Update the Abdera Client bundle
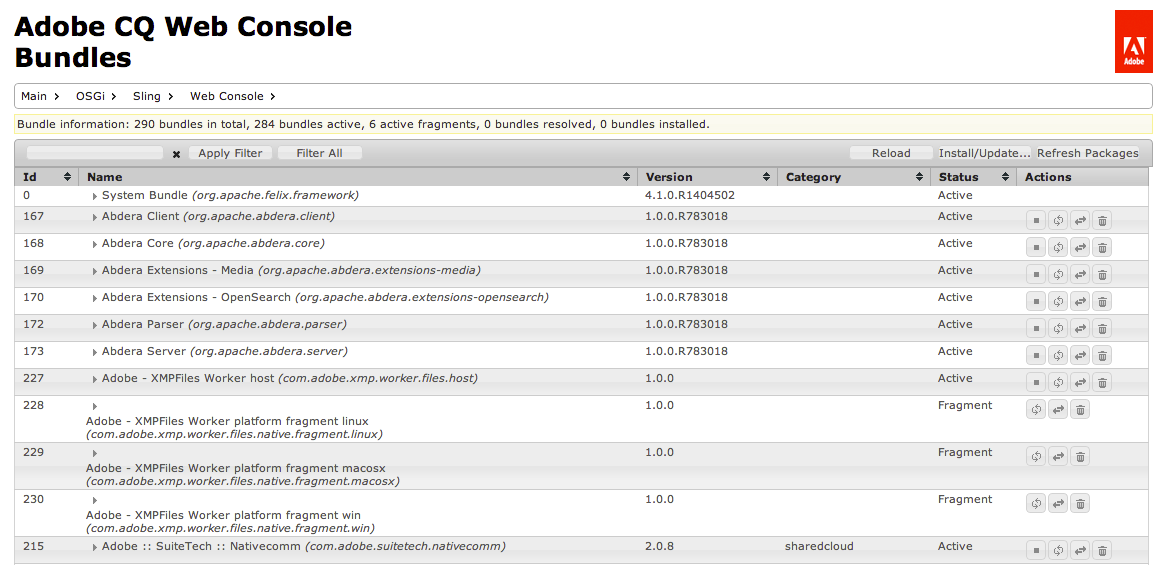Viewport: 1167px width, 565px height. coord(1080,220)
